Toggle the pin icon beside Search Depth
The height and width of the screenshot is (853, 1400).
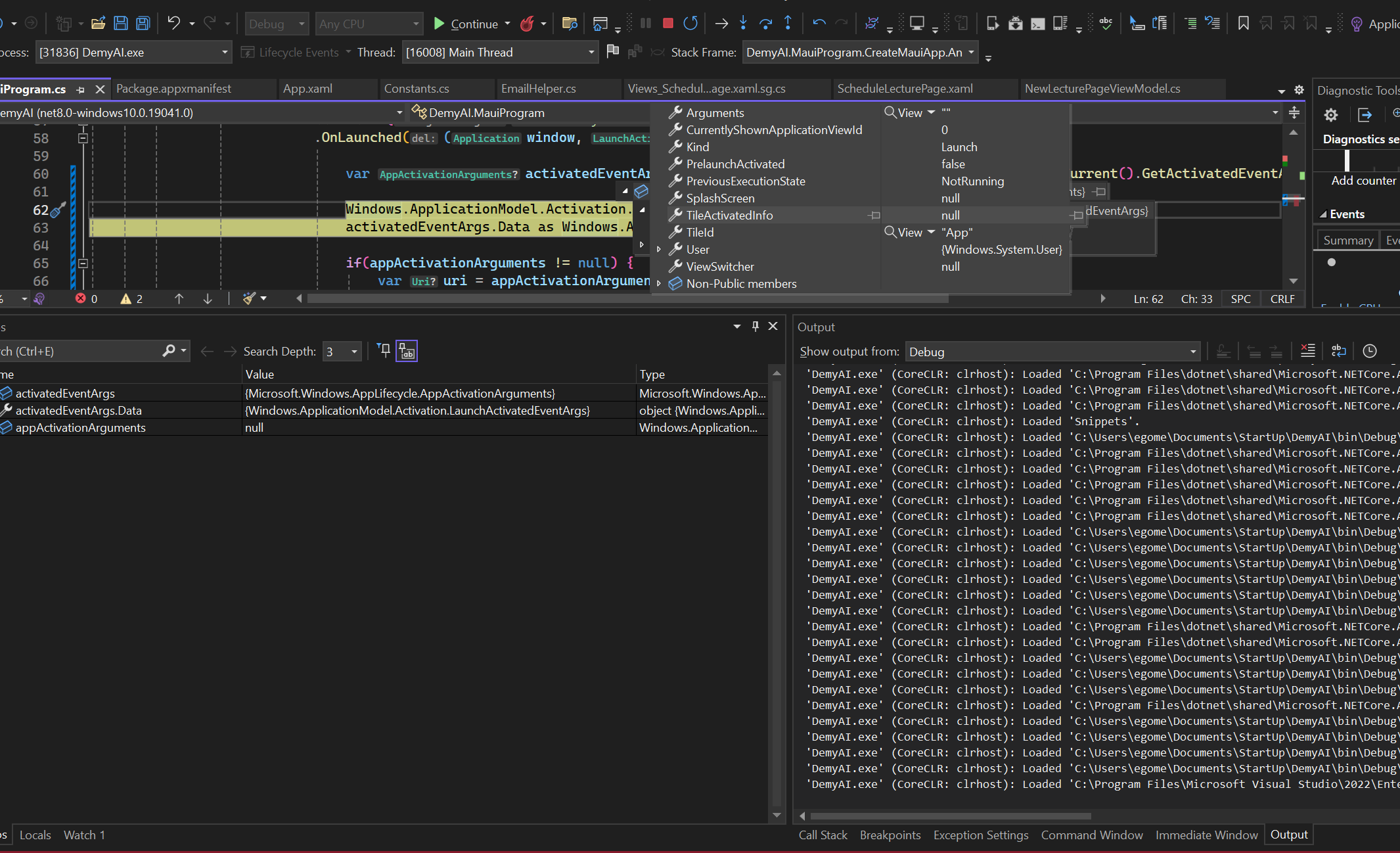(384, 351)
